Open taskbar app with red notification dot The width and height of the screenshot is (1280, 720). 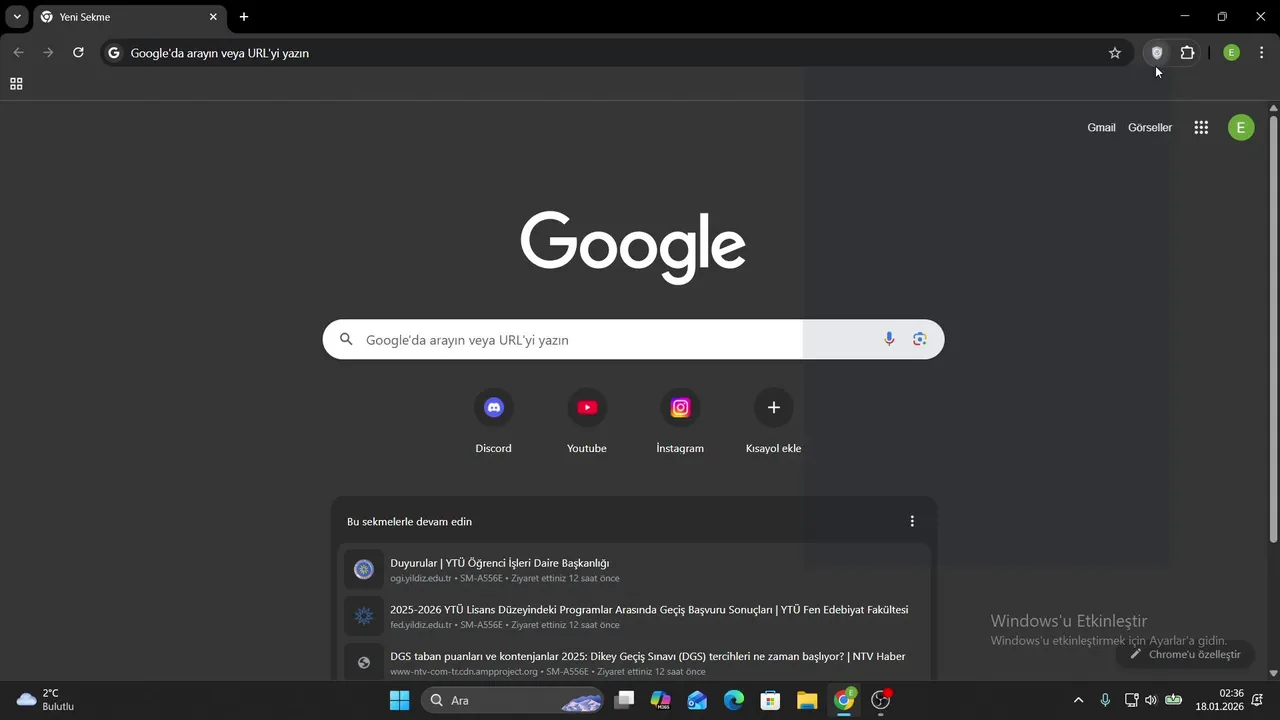(881, 700)
